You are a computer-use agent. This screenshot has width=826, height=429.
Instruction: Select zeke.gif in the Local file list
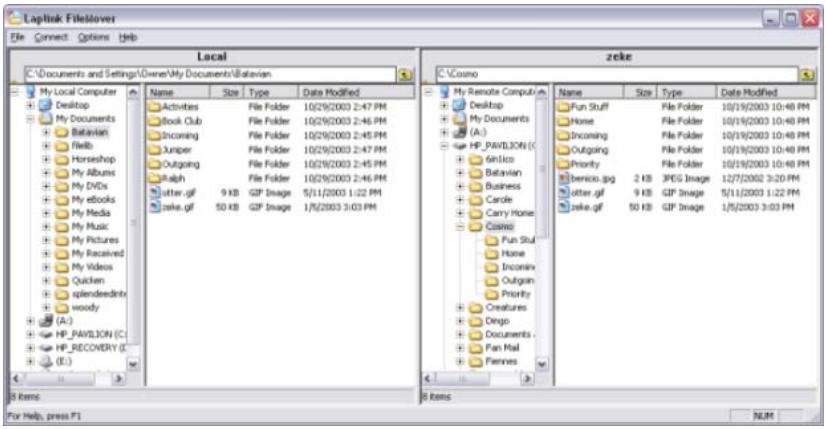coord(178,207)
